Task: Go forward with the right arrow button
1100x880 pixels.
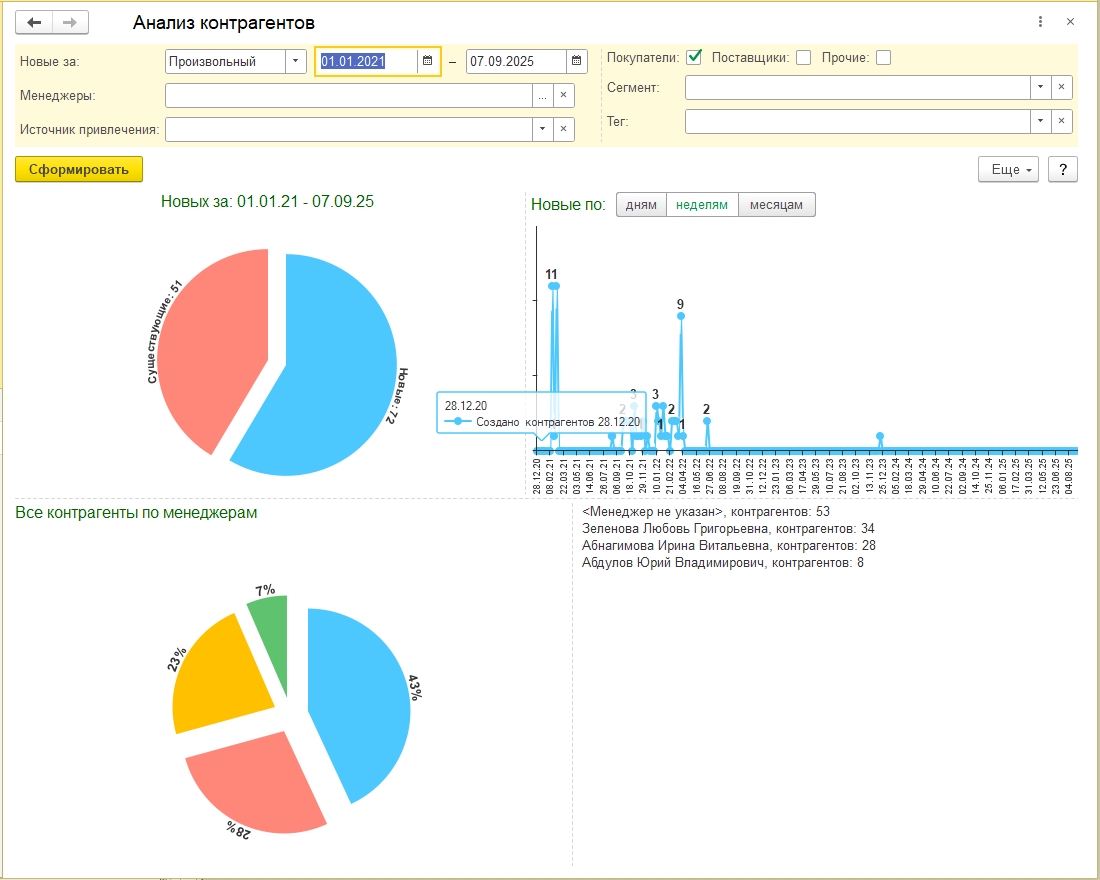Action: point(70,22)
